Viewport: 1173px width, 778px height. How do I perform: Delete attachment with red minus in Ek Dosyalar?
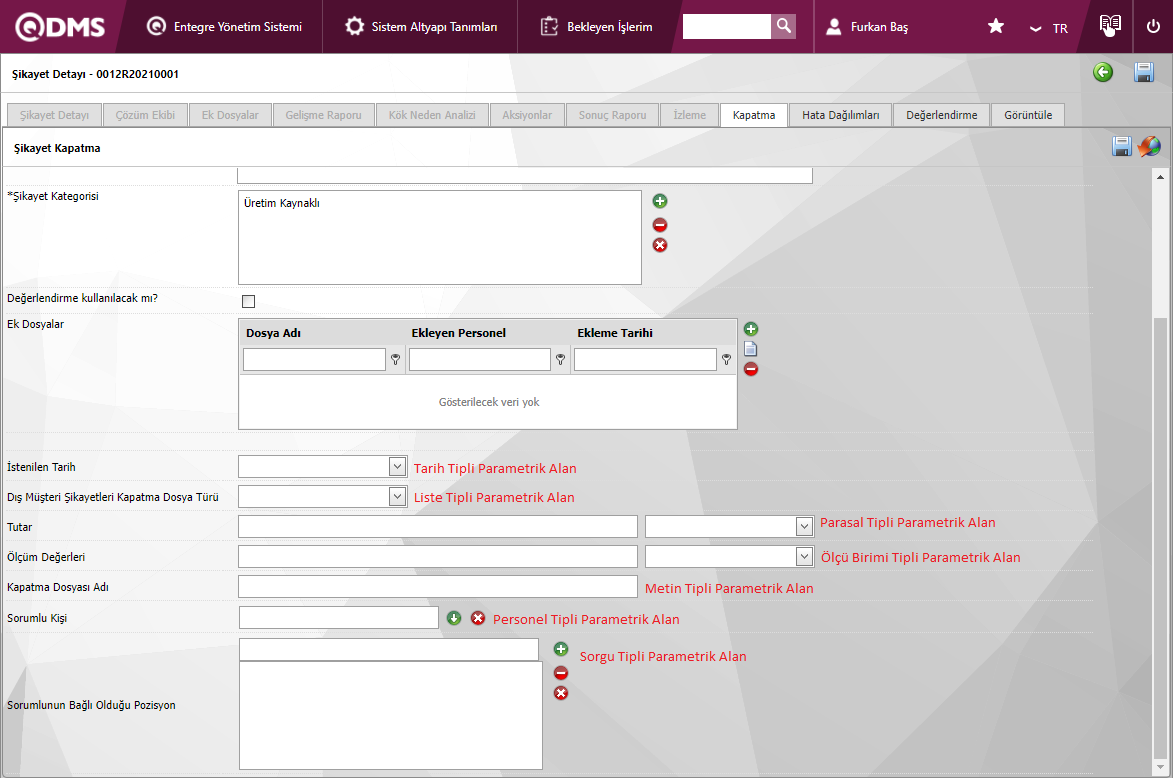pos(751,369)
